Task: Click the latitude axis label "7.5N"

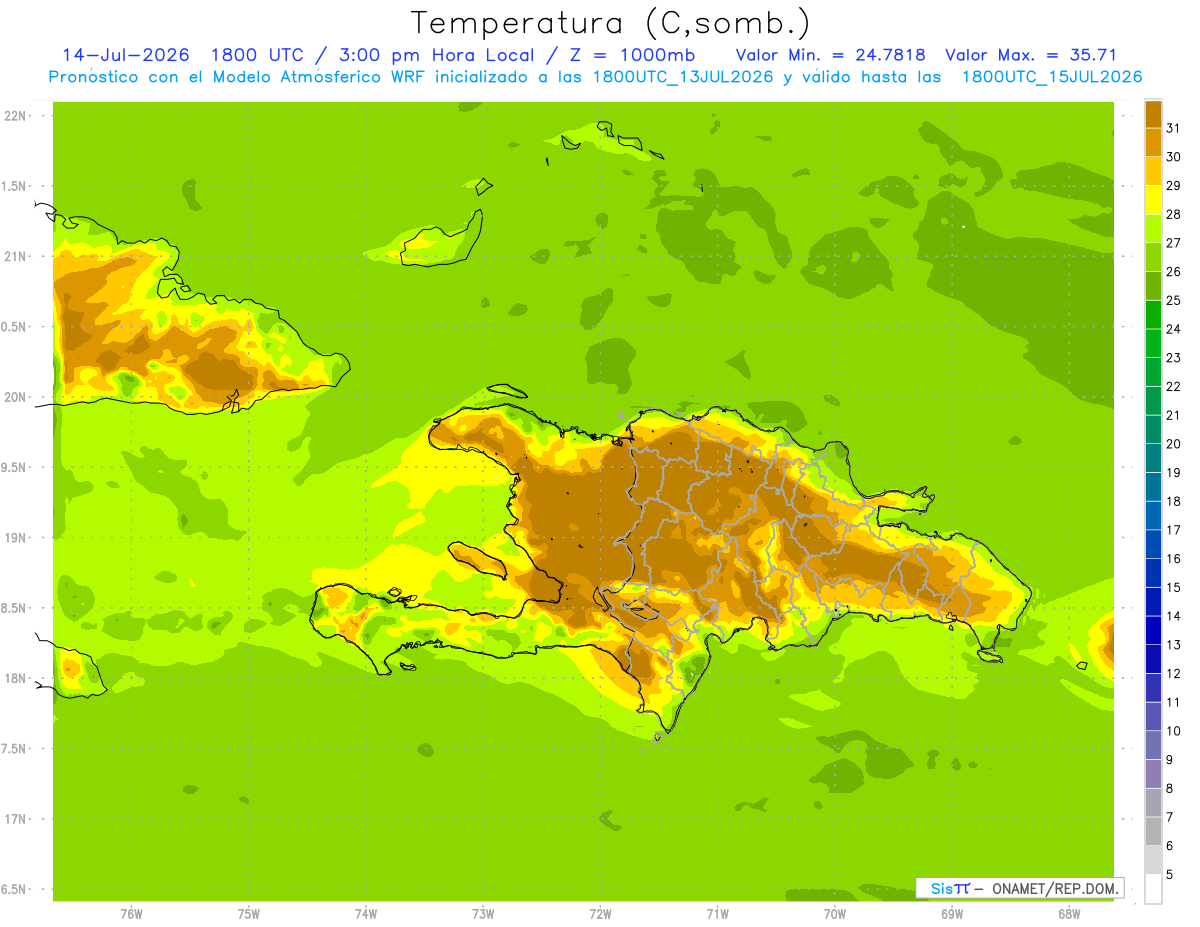Action: (14, 749)
